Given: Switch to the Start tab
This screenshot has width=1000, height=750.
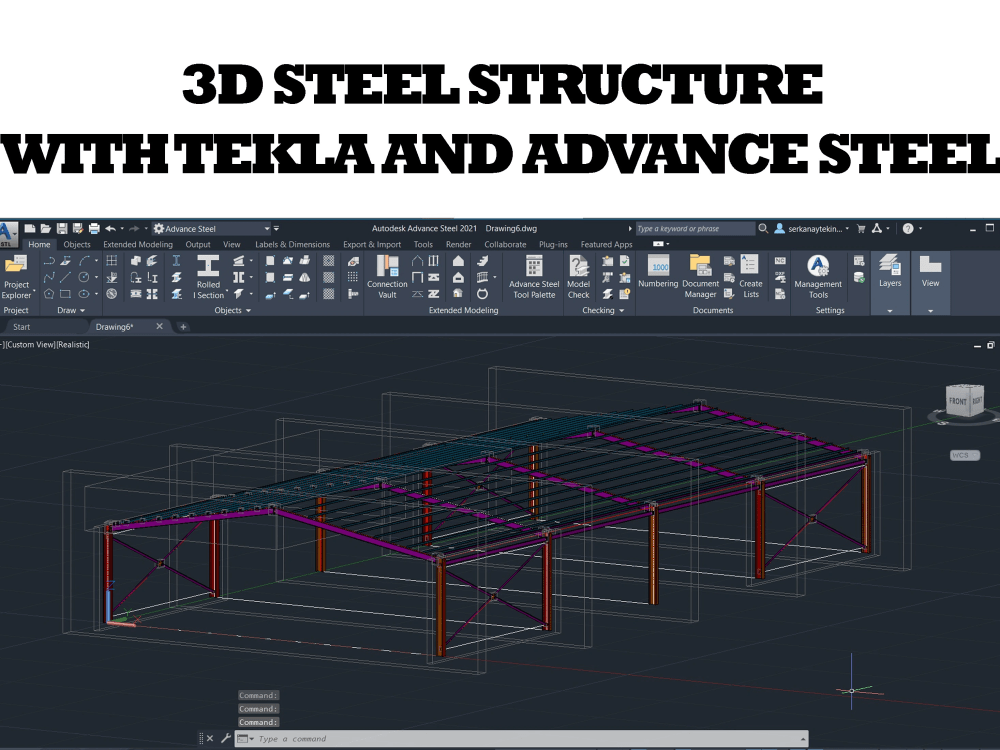Looking at the screenshot, I should pos(21,326).
